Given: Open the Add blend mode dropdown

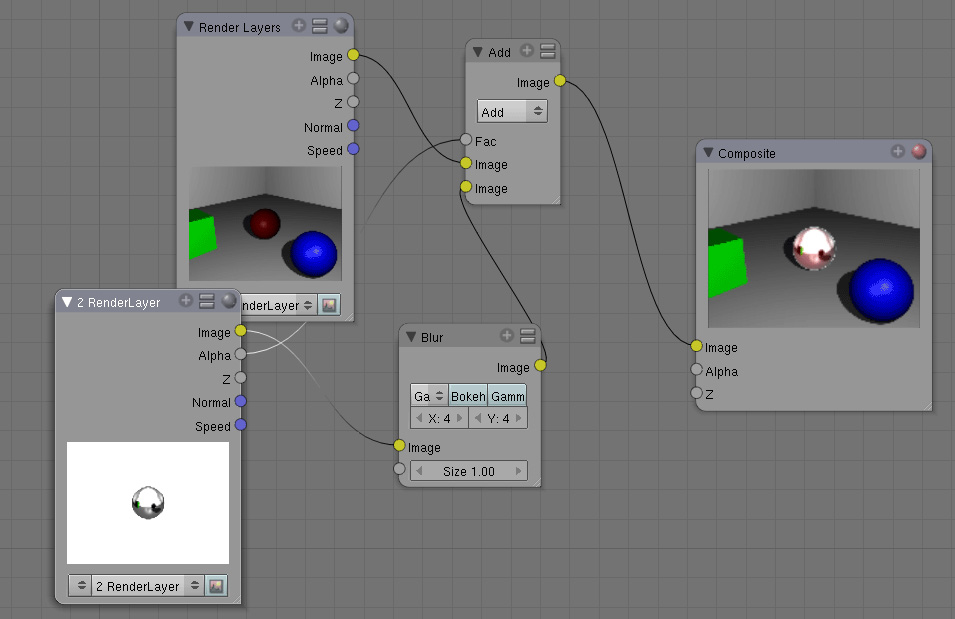Looking at the screenshot, I should pyautogui.click(x=512, y=111).
